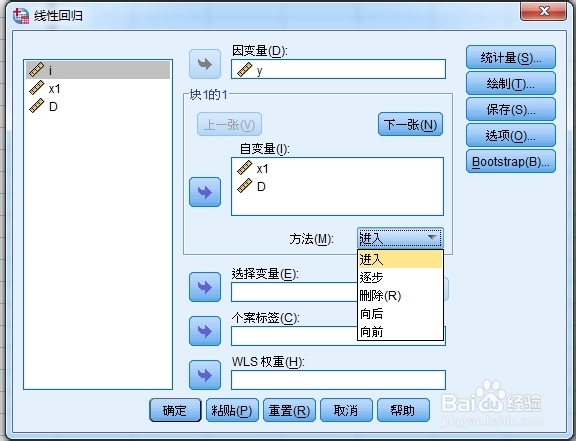Click inside the WLS 权重(H) input field
The width and height of the screenshot is (576, 441).
click(x=338, y=380)
